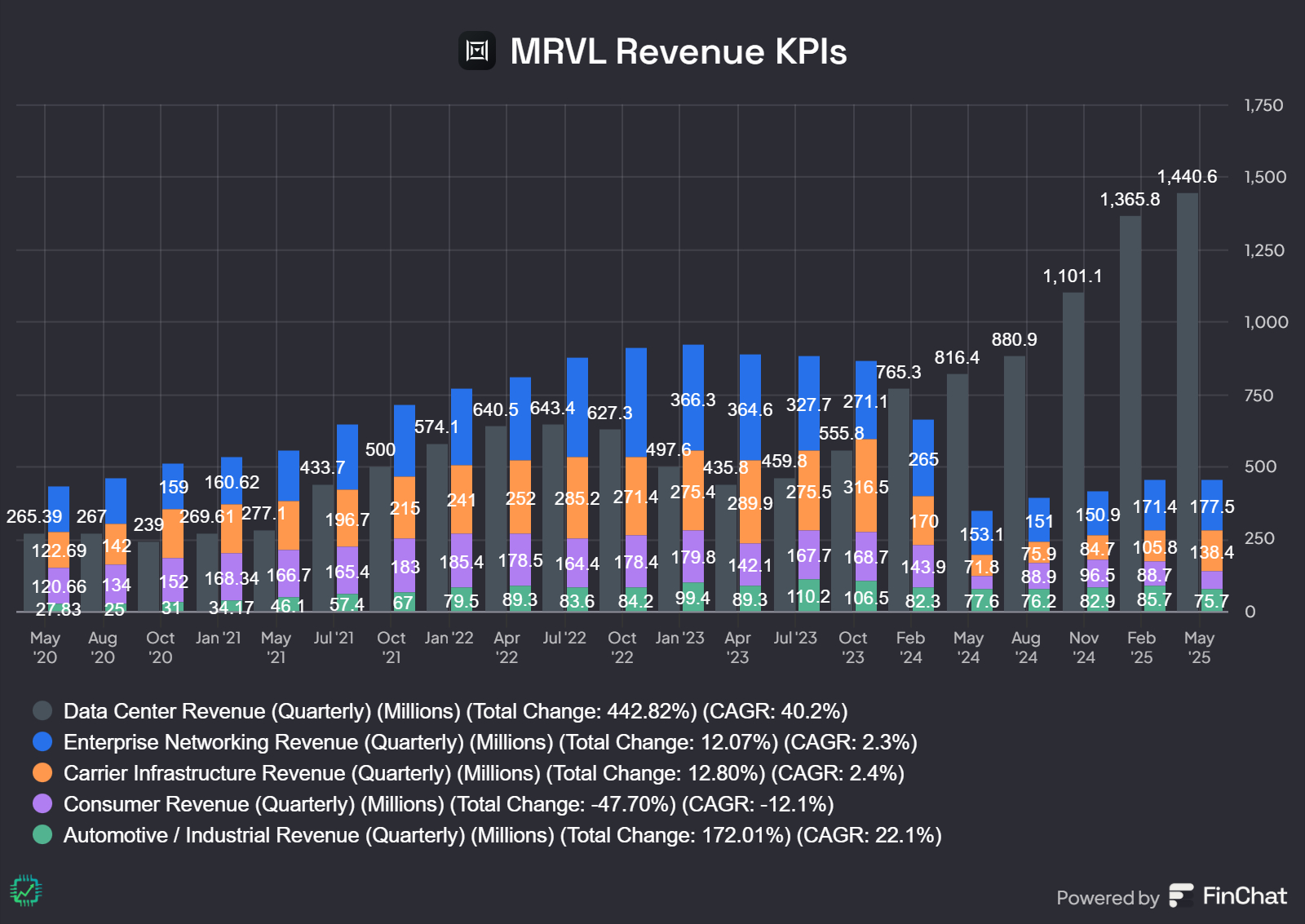This screenshot has height=924, width=1305.
Task: Click the 265 enterprise value near Feb '24
Action: click(923, 459)
